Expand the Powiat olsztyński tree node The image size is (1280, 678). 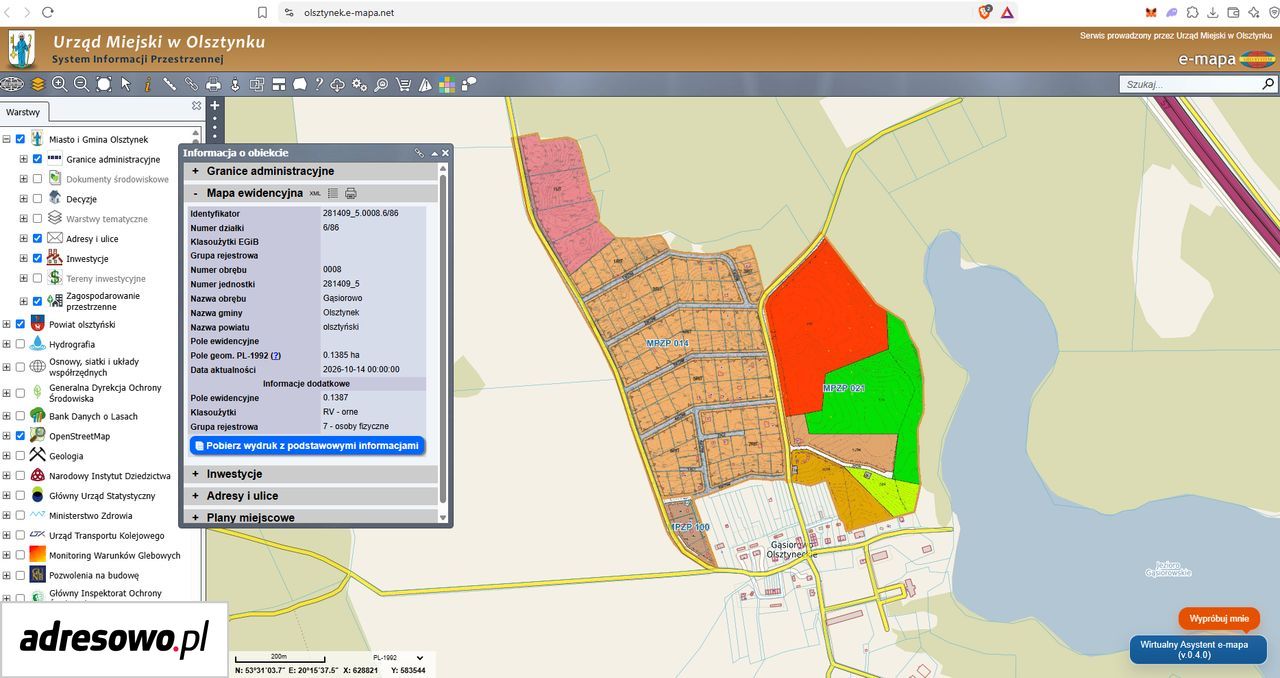(x=6, y=324)
